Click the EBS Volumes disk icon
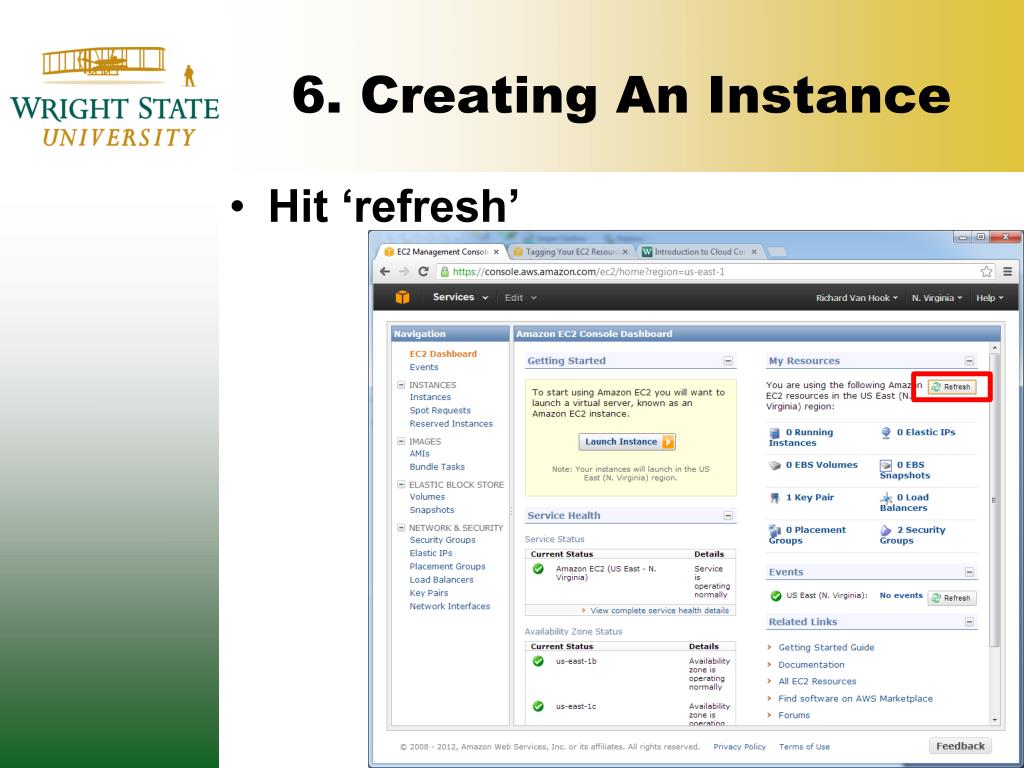The height and width of the screenshot is (768, 1024). (x=775, y=465)
